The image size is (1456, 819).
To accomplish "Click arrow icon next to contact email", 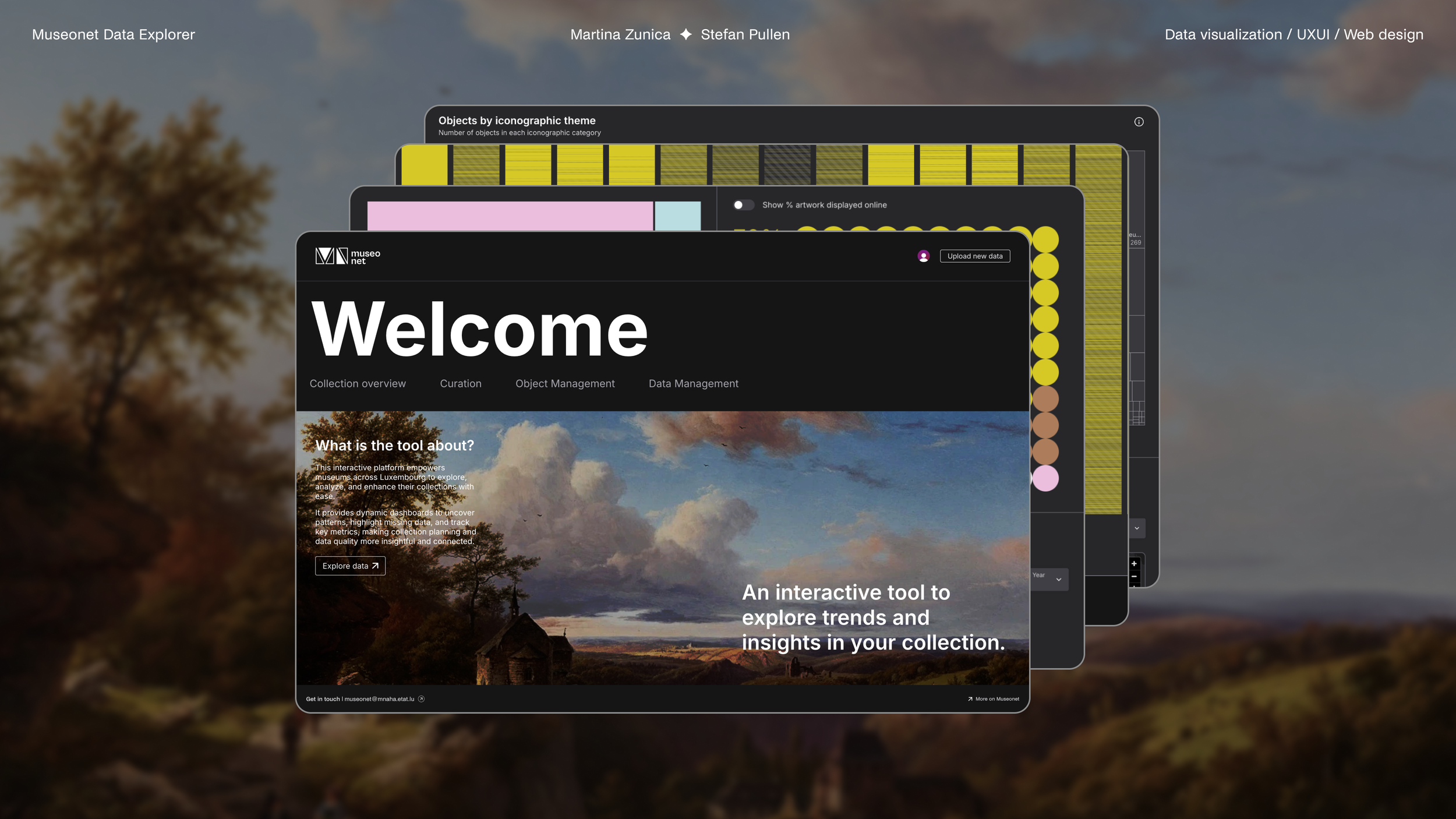I will pos(421,699).
